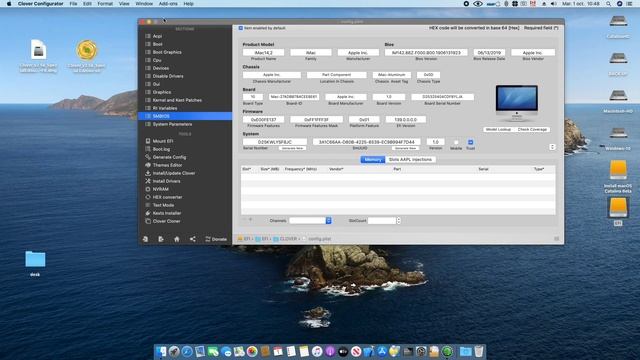Open Finder from the Dock
Screen dimensions: 640x360
(161, 351)
